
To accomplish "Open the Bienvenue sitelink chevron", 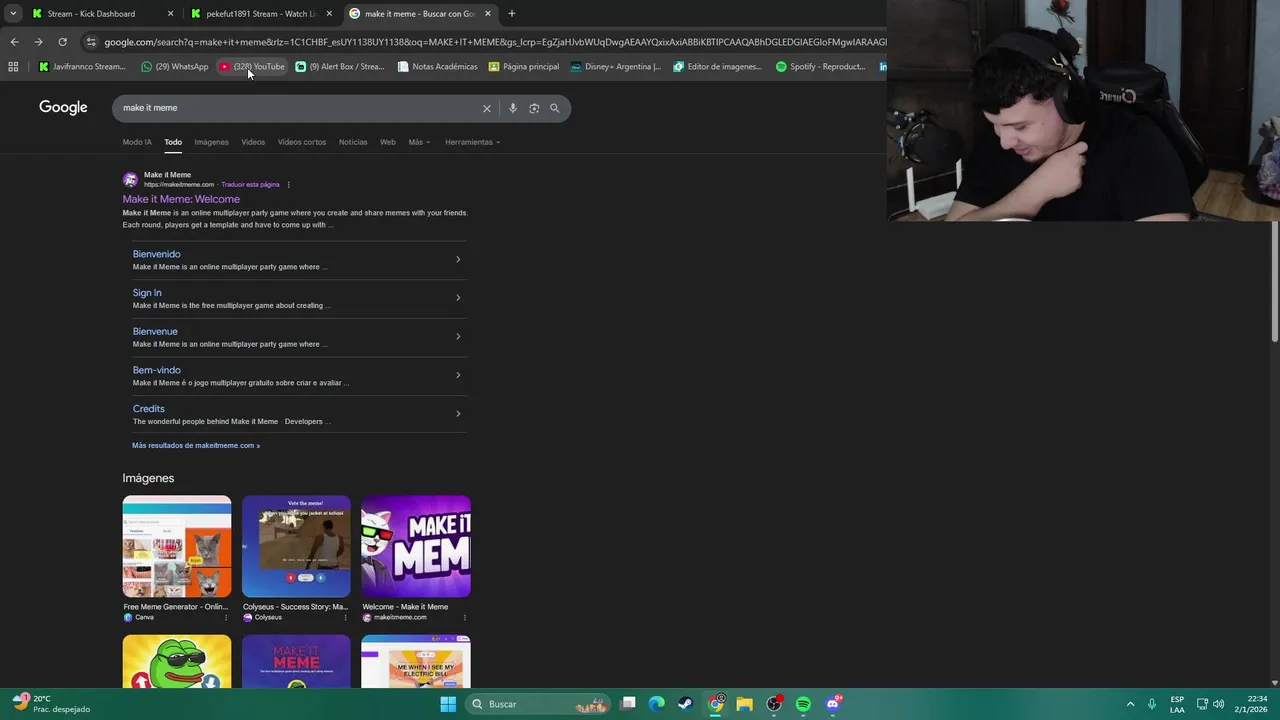I will point(458,337).
